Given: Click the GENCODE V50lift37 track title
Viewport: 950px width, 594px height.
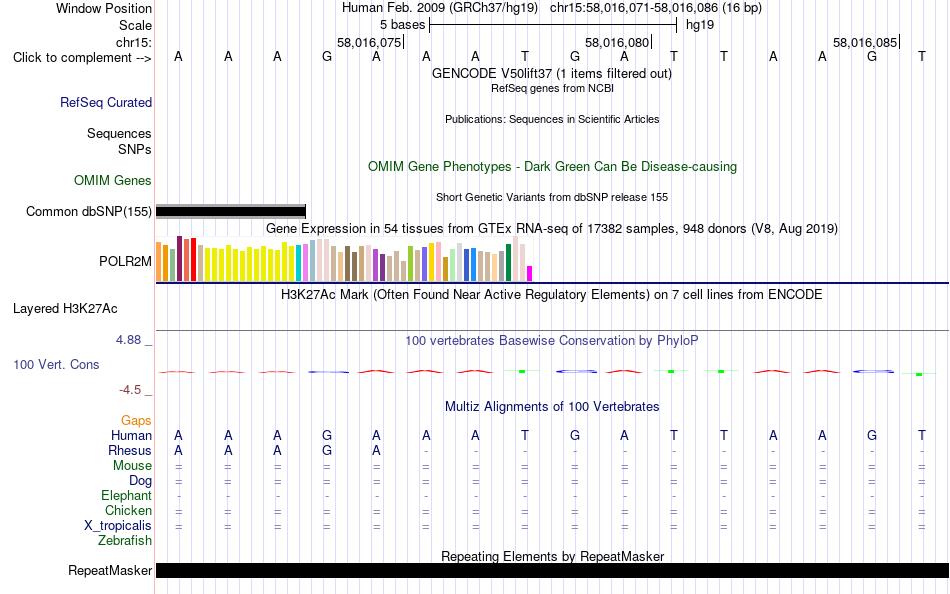Looking at the screenshot, I should pyautogui.click(x=551, y=73).
